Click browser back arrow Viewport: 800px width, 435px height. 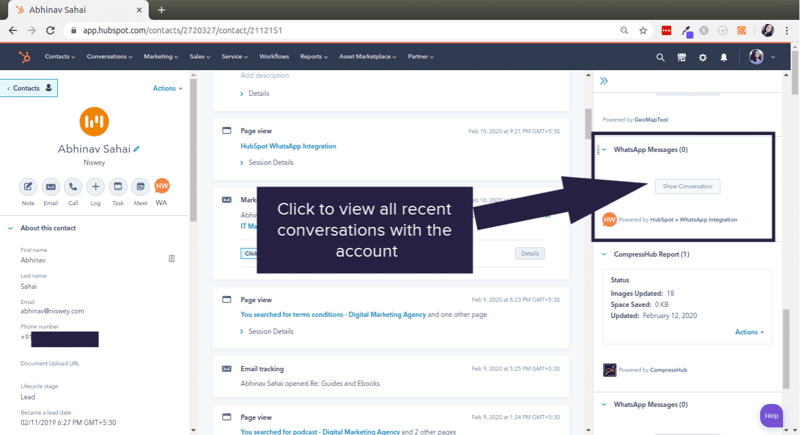(x=13, y=31)
